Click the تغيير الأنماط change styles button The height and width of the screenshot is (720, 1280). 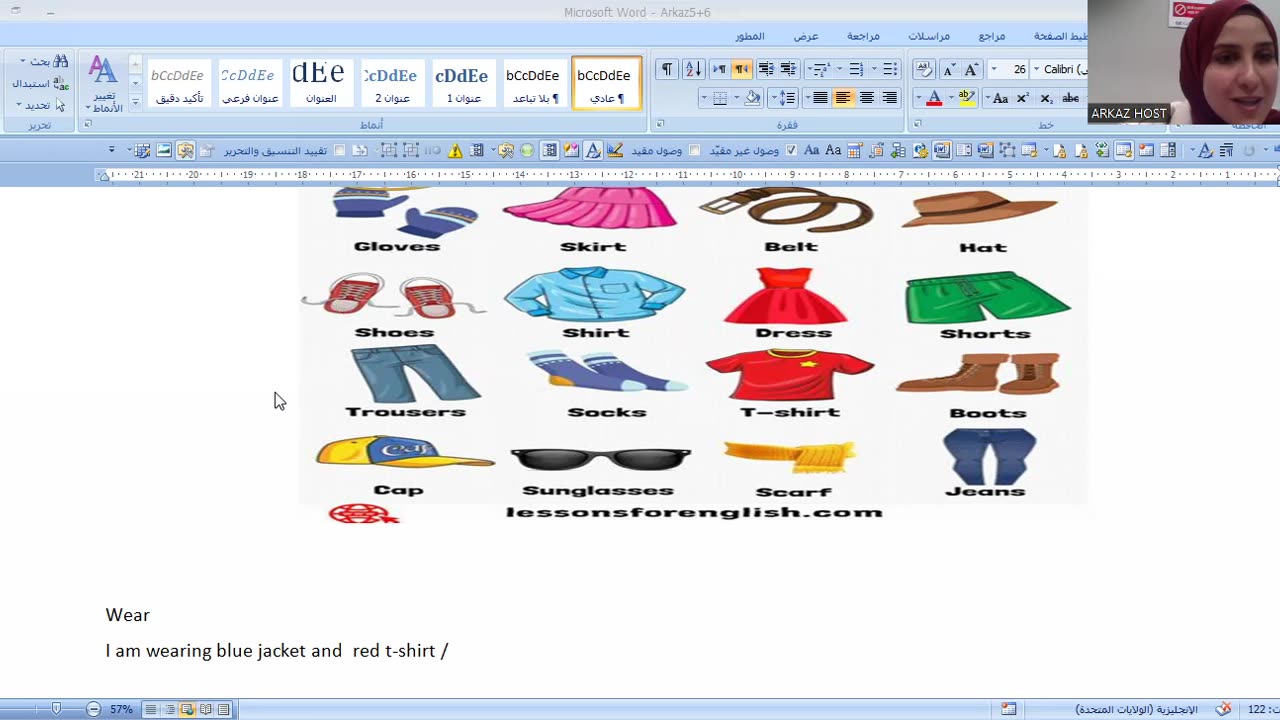pyautogui.click(x=104, y=84)
